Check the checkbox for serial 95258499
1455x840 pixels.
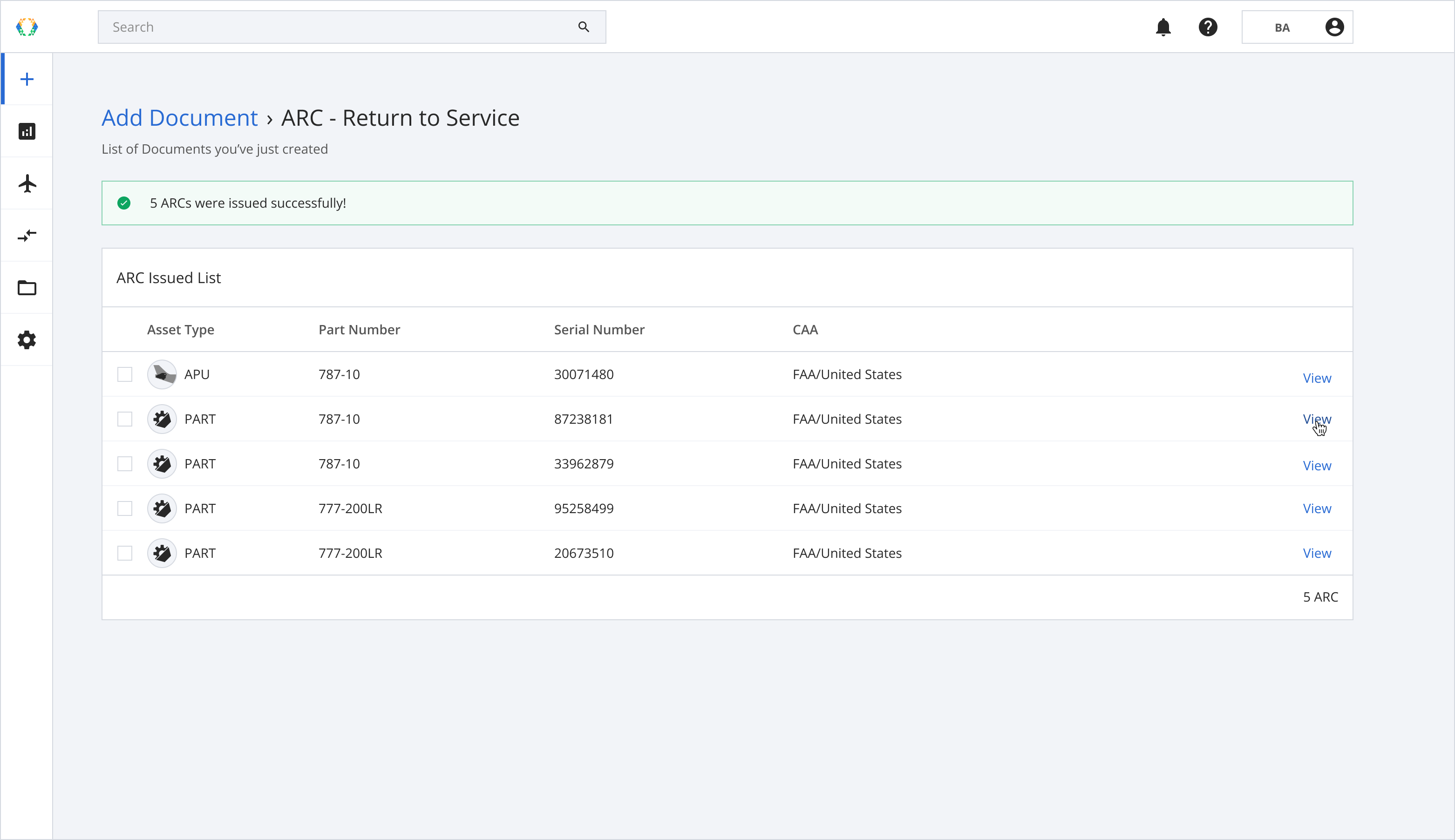click(x=125, y=508)
